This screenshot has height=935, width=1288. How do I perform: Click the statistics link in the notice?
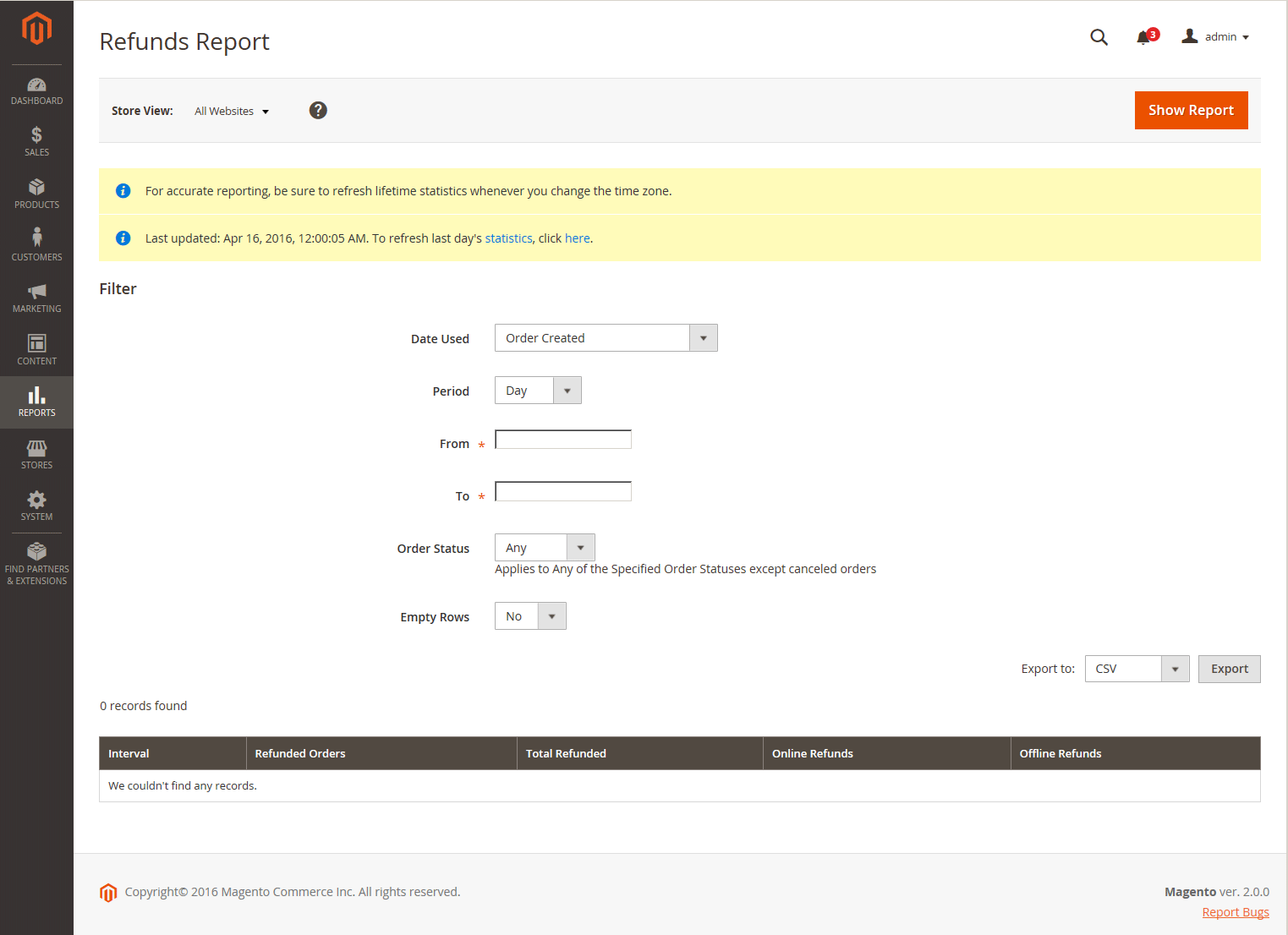pyautogui.click(x=508, y=238)
